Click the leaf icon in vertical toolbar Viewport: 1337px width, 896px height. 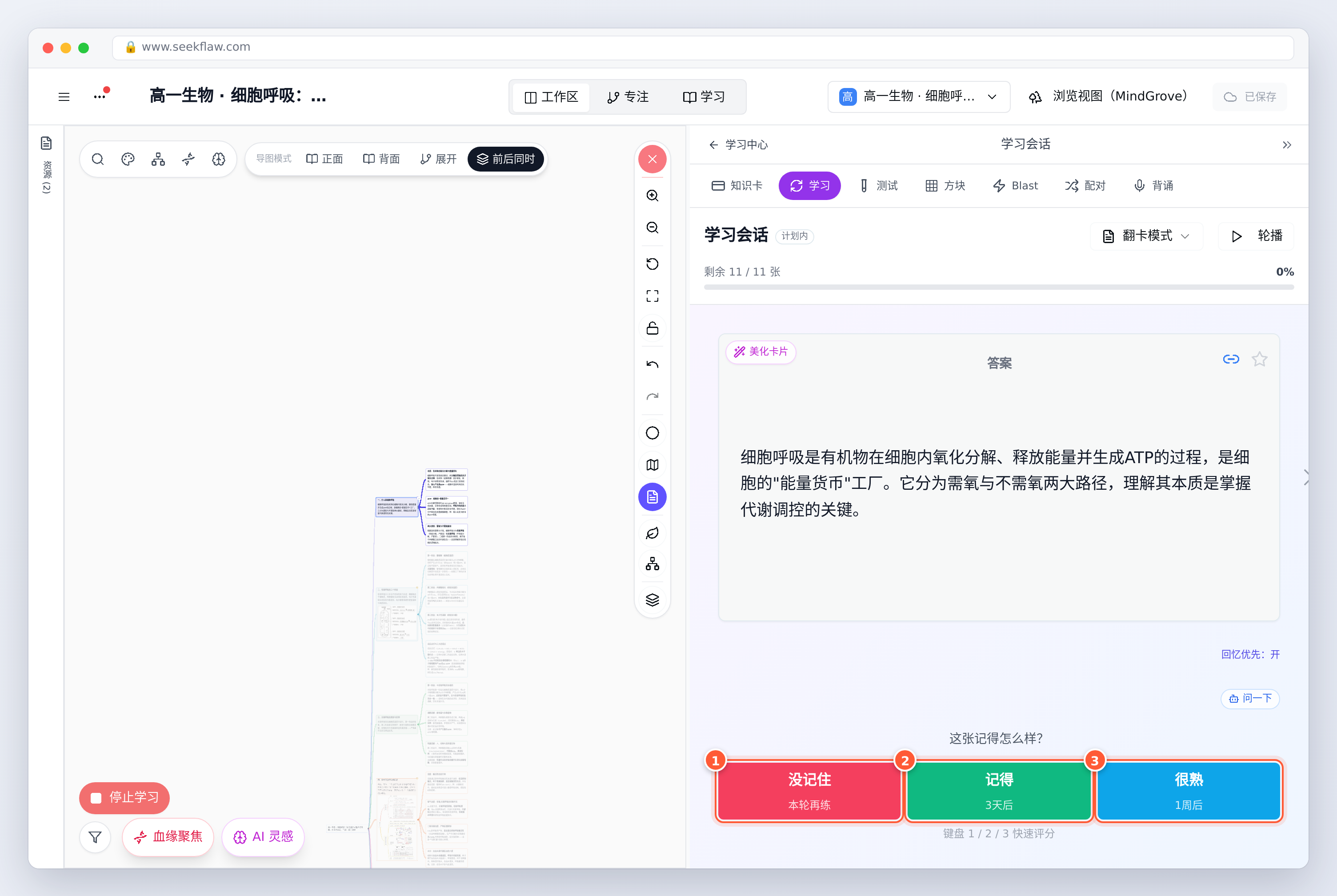coord(652,532)
